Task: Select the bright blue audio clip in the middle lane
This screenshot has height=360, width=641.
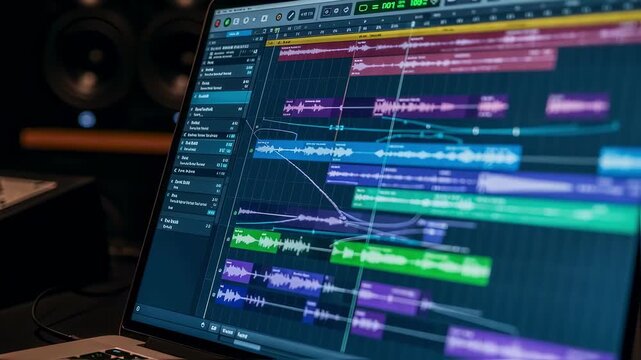Action: click(388, 155)
